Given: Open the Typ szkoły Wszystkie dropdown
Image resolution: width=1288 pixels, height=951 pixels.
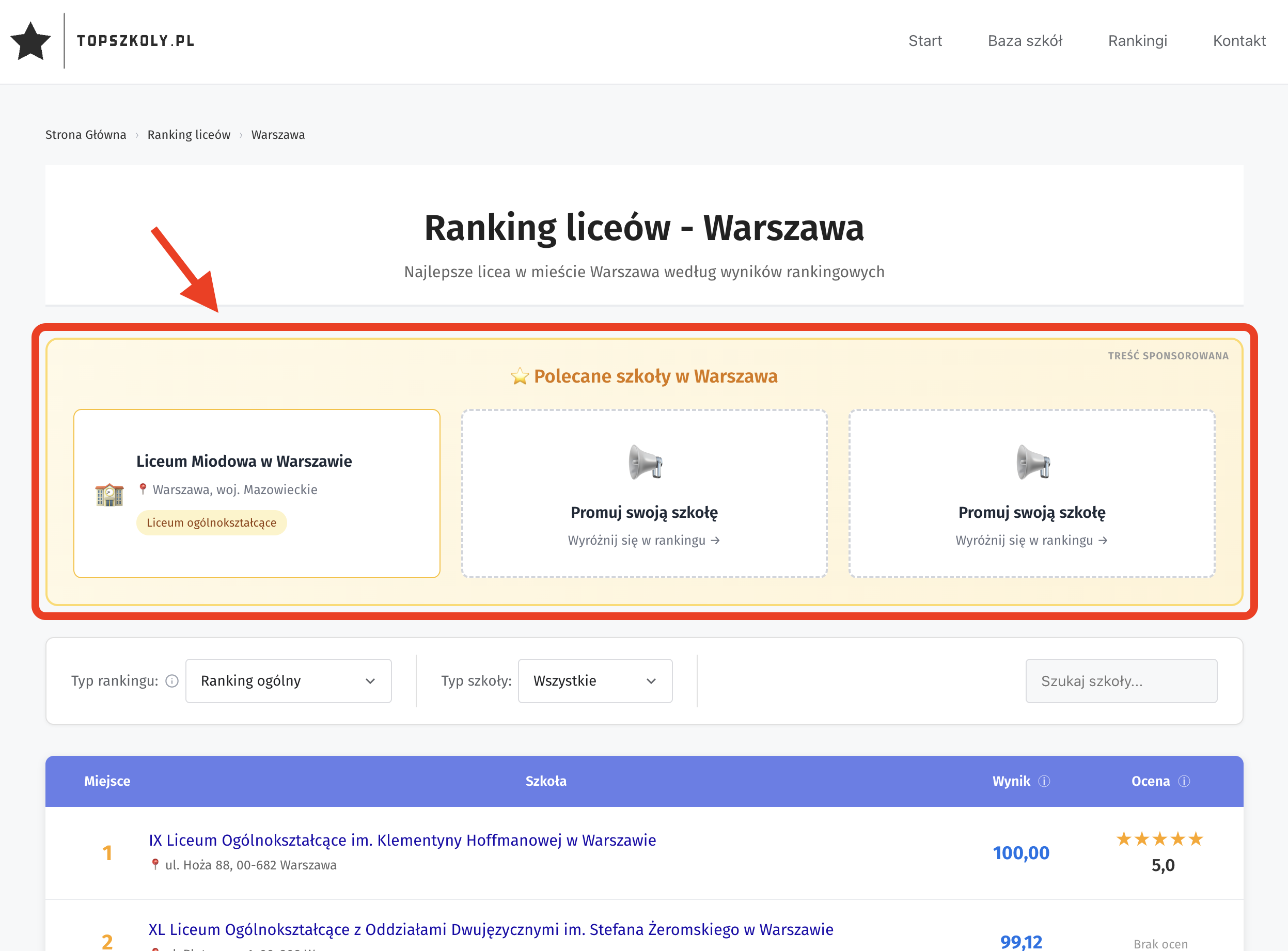Looking at the screenshot, I should [x=595, y=681].
